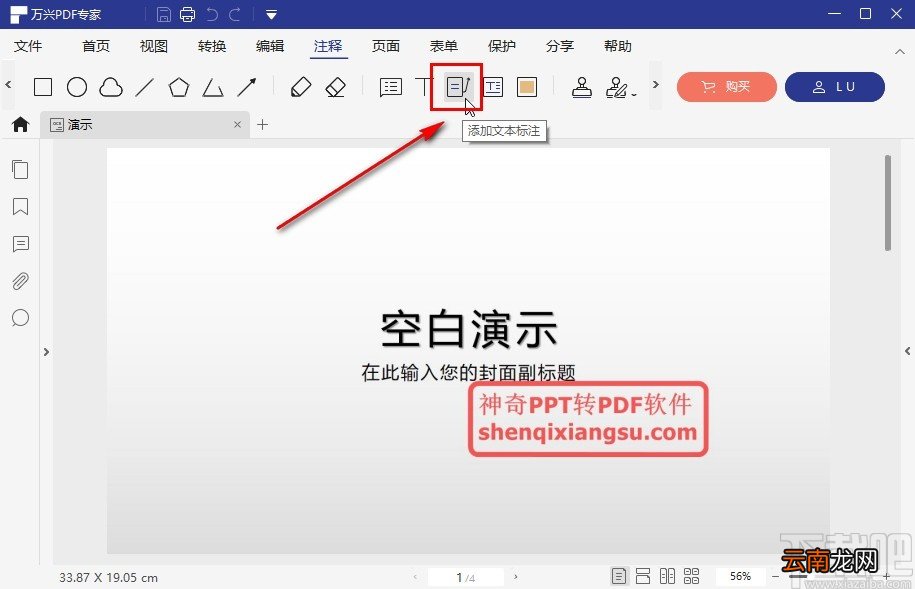Click the LU user account button
Viewport: 915px width, 589px height.
pos(834,87)
